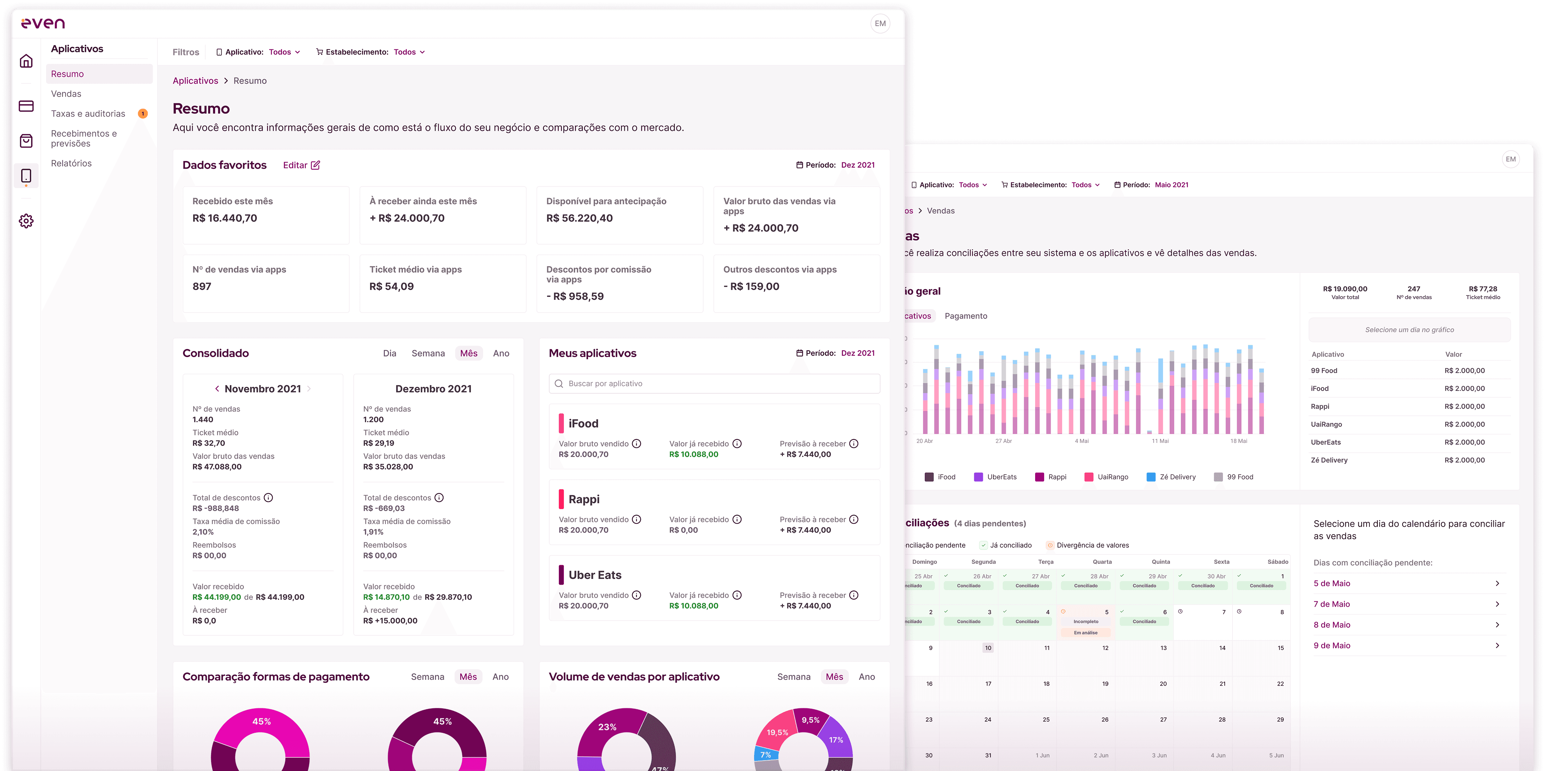Open settings gear icon in sidebar
Screen dimensions: 1568x771
pos(26,221)
